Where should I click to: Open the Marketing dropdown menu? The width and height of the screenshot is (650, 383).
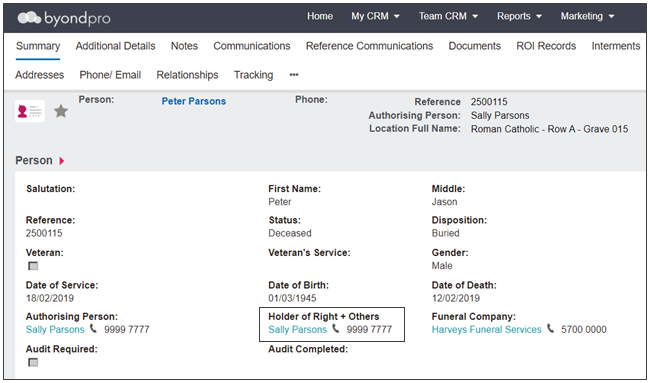[x=587, y=17]
